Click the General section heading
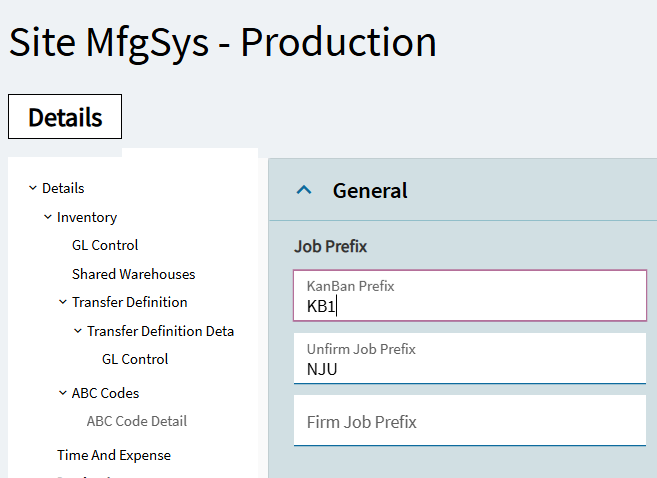The height and width of the screenshot is (478, 657). click(x=370, y=191)
